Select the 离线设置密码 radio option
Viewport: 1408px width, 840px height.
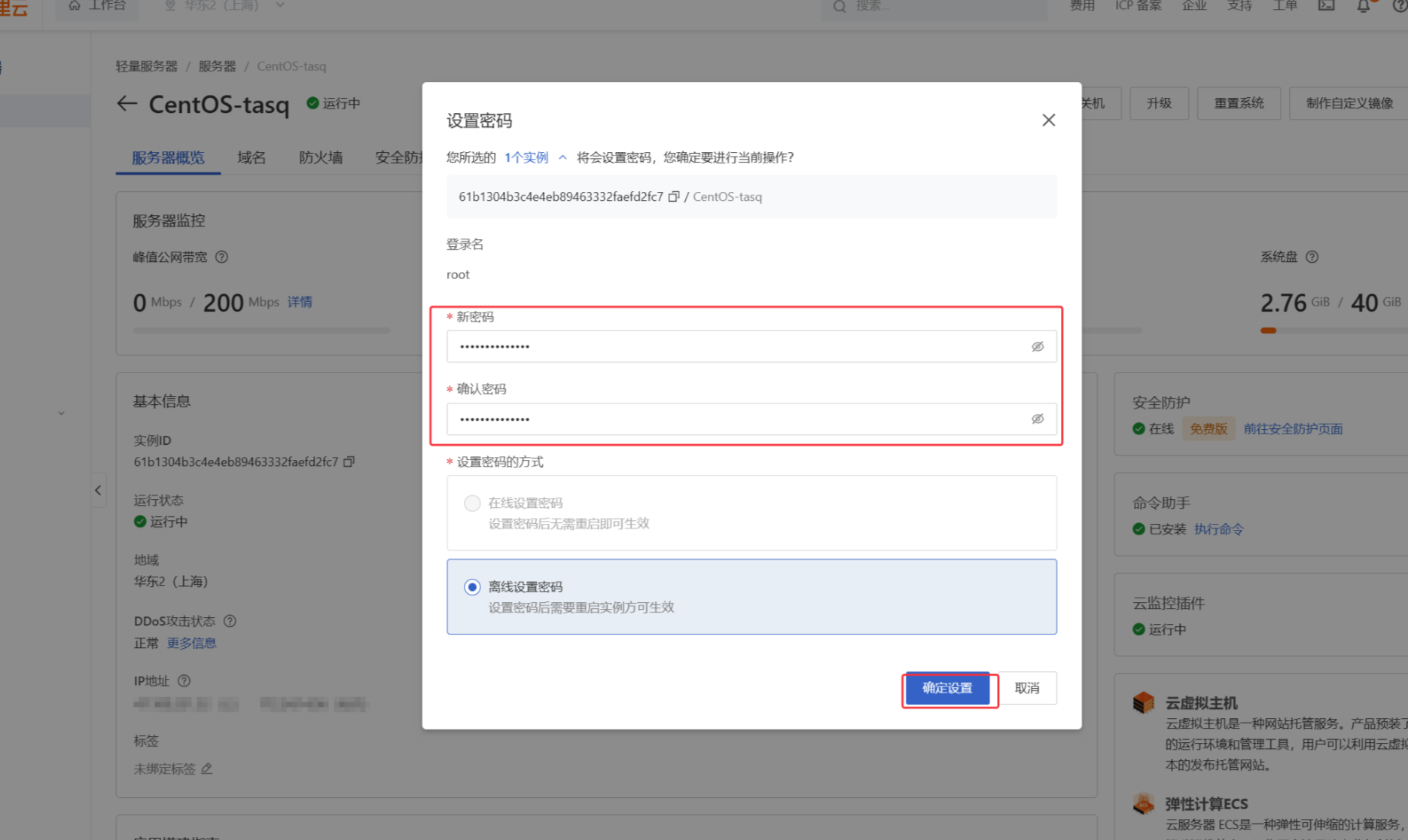(472, 586)
